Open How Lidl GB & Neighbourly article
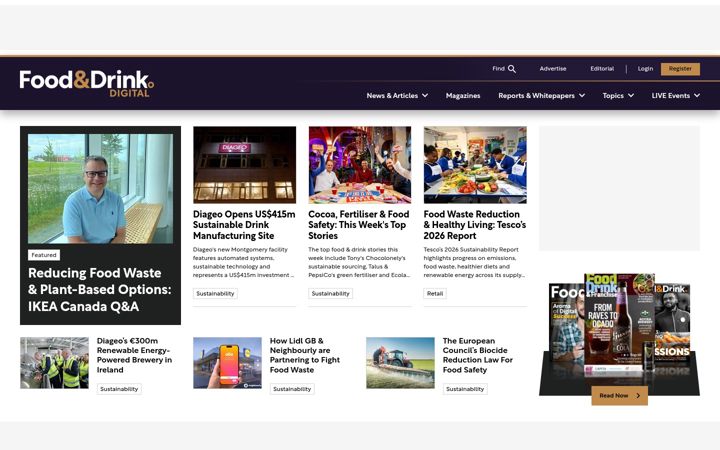Screen dimensions: 720x450 tap(305, 355)
